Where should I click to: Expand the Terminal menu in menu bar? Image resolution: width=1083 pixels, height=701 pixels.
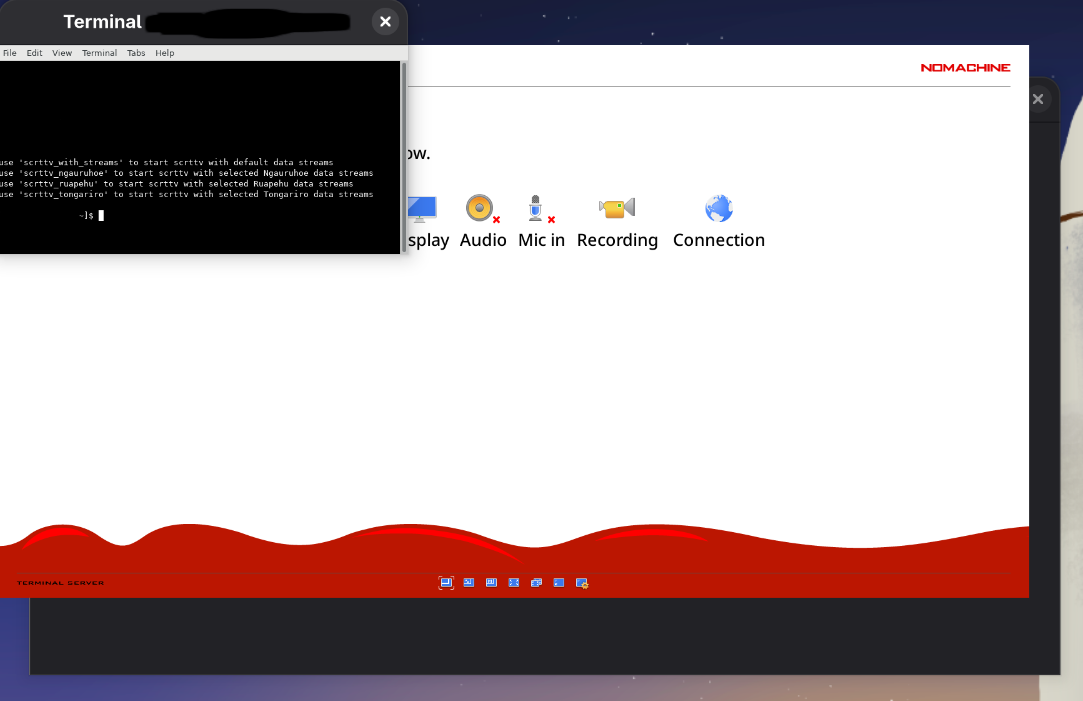(x=99, y=53)
